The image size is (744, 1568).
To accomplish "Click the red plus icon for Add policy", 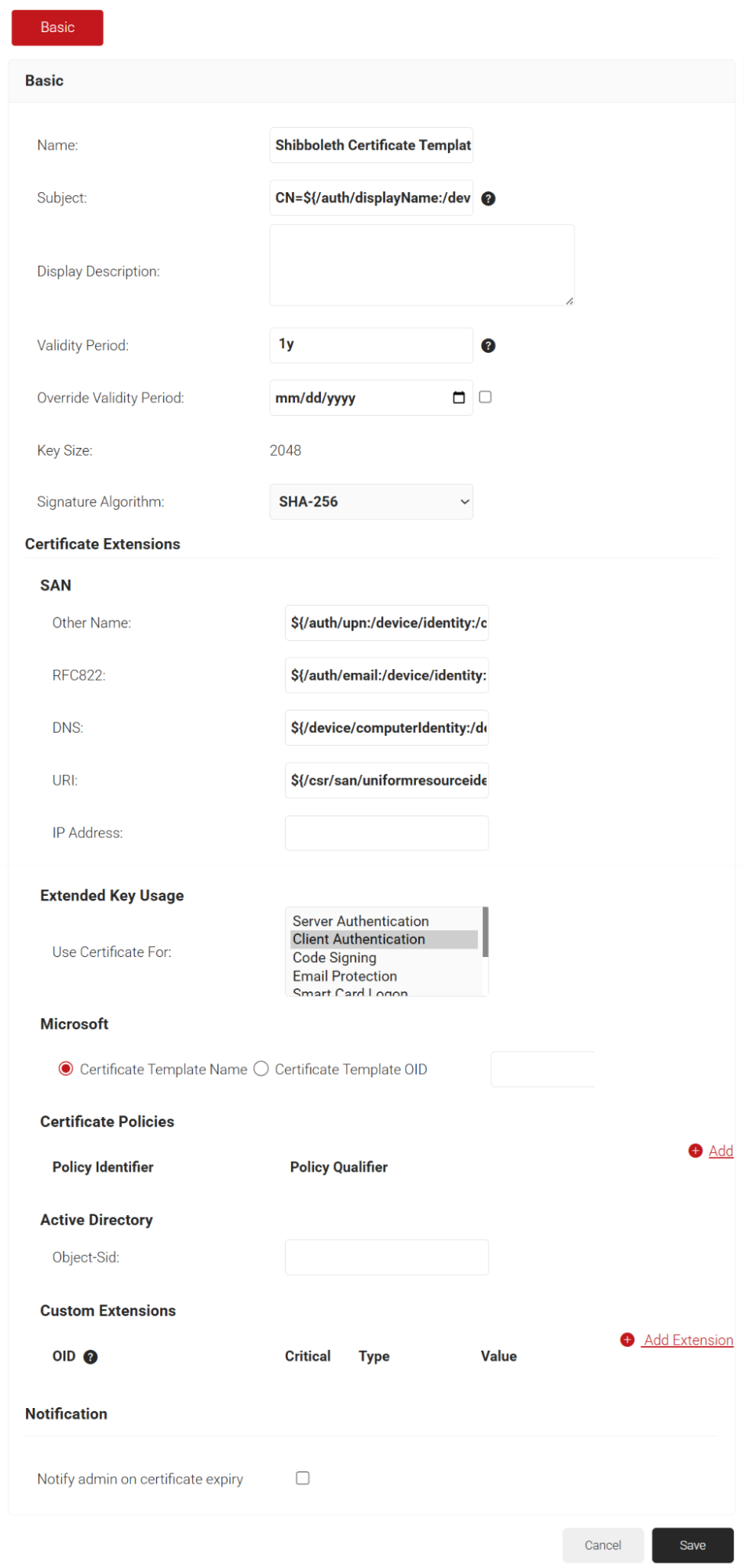I will pyautogui.click(x=695, y=1151).
